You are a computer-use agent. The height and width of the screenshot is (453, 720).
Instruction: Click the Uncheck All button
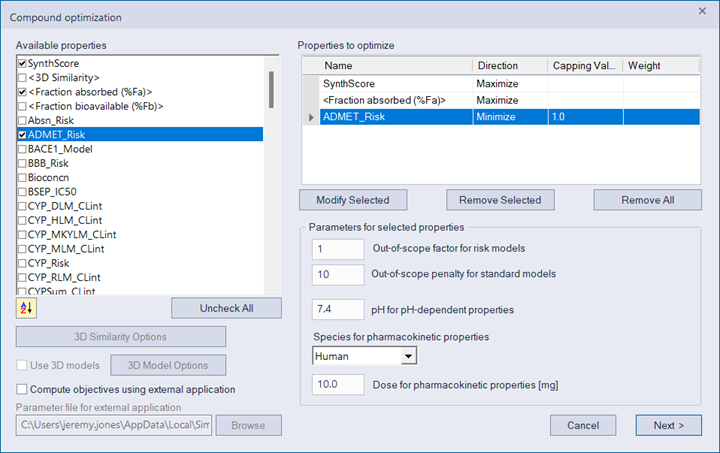pyautogui.click(x=226, y=308)
